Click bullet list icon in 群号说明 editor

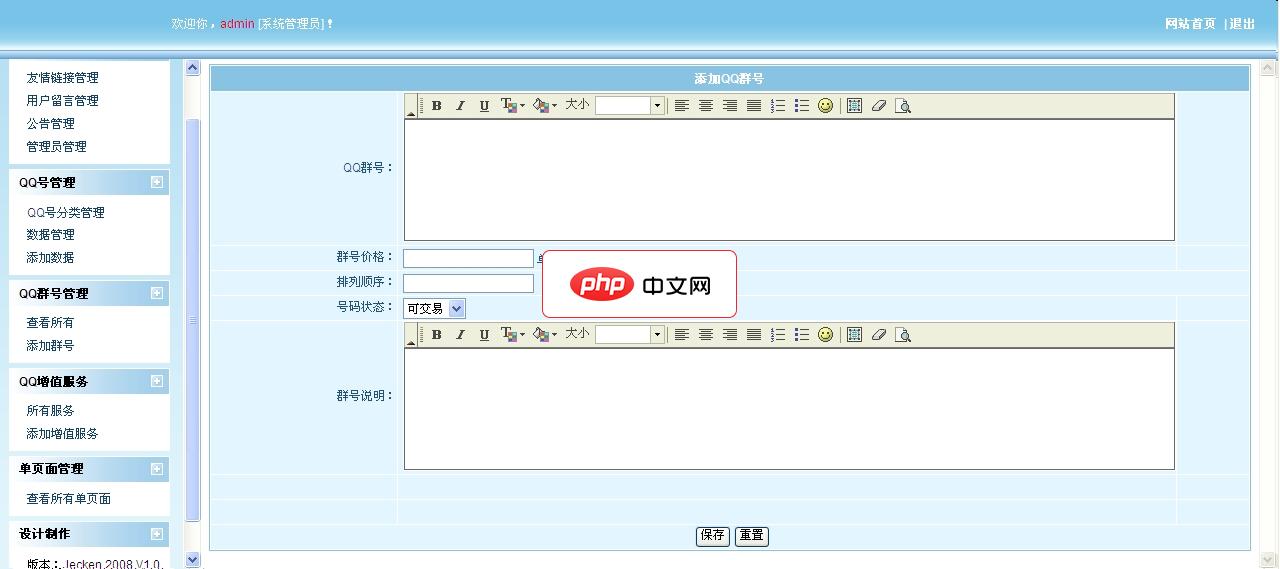(802, 335)
